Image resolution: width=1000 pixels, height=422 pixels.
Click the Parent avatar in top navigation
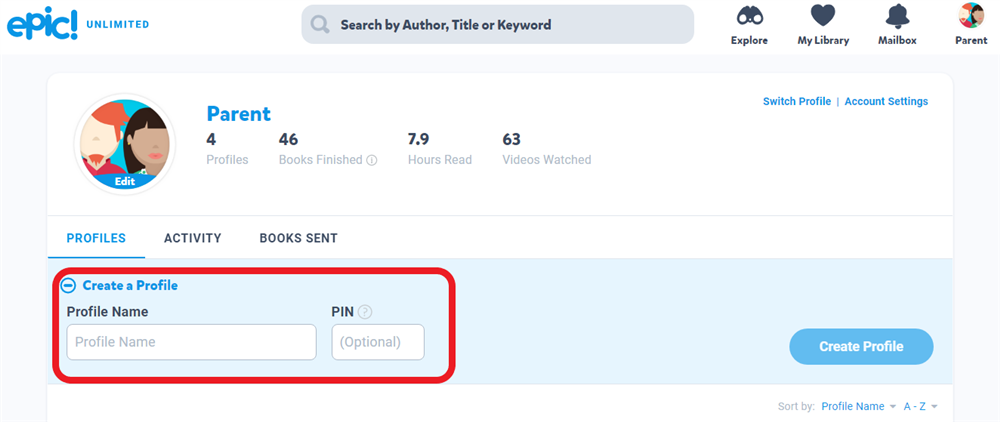[x=971, y=16]
